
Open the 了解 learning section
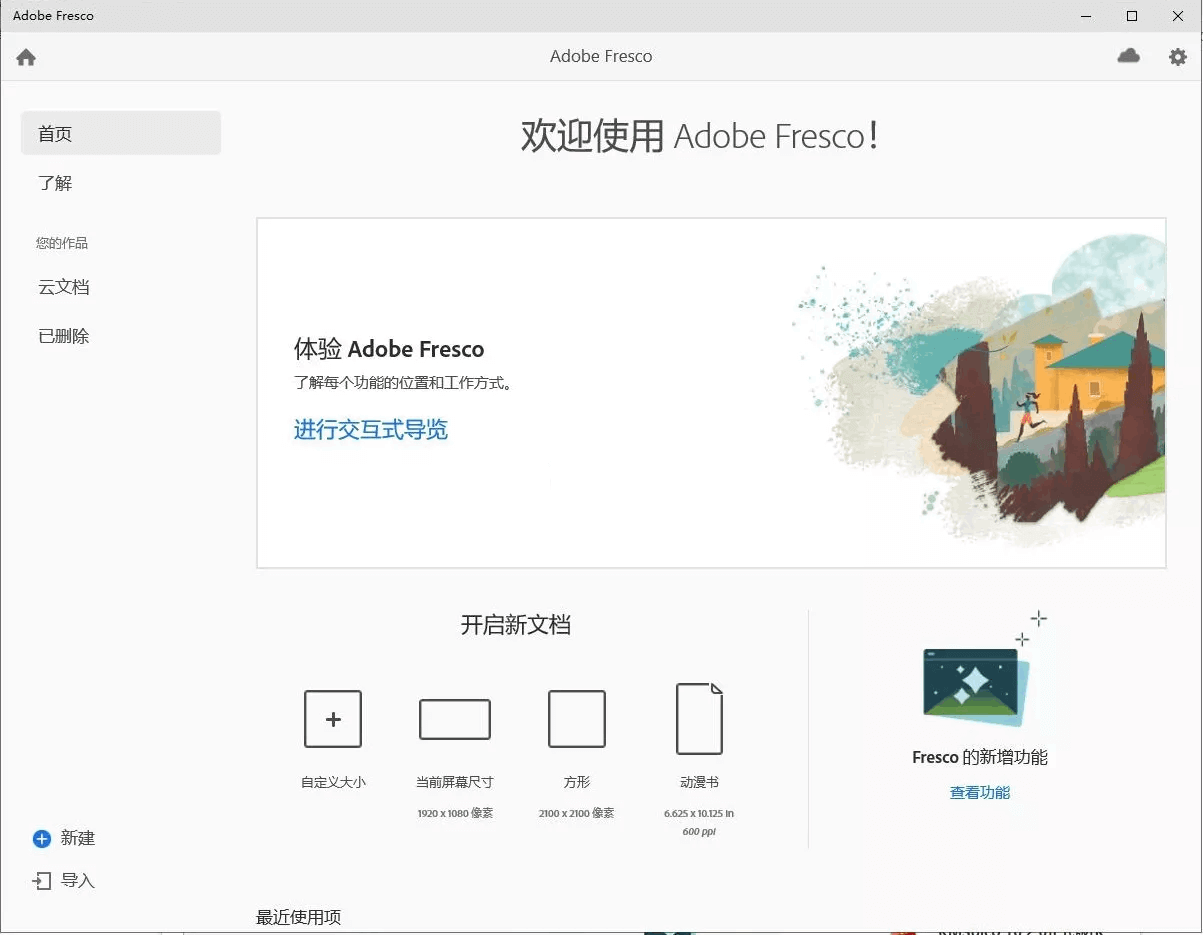tap(54, 183)
